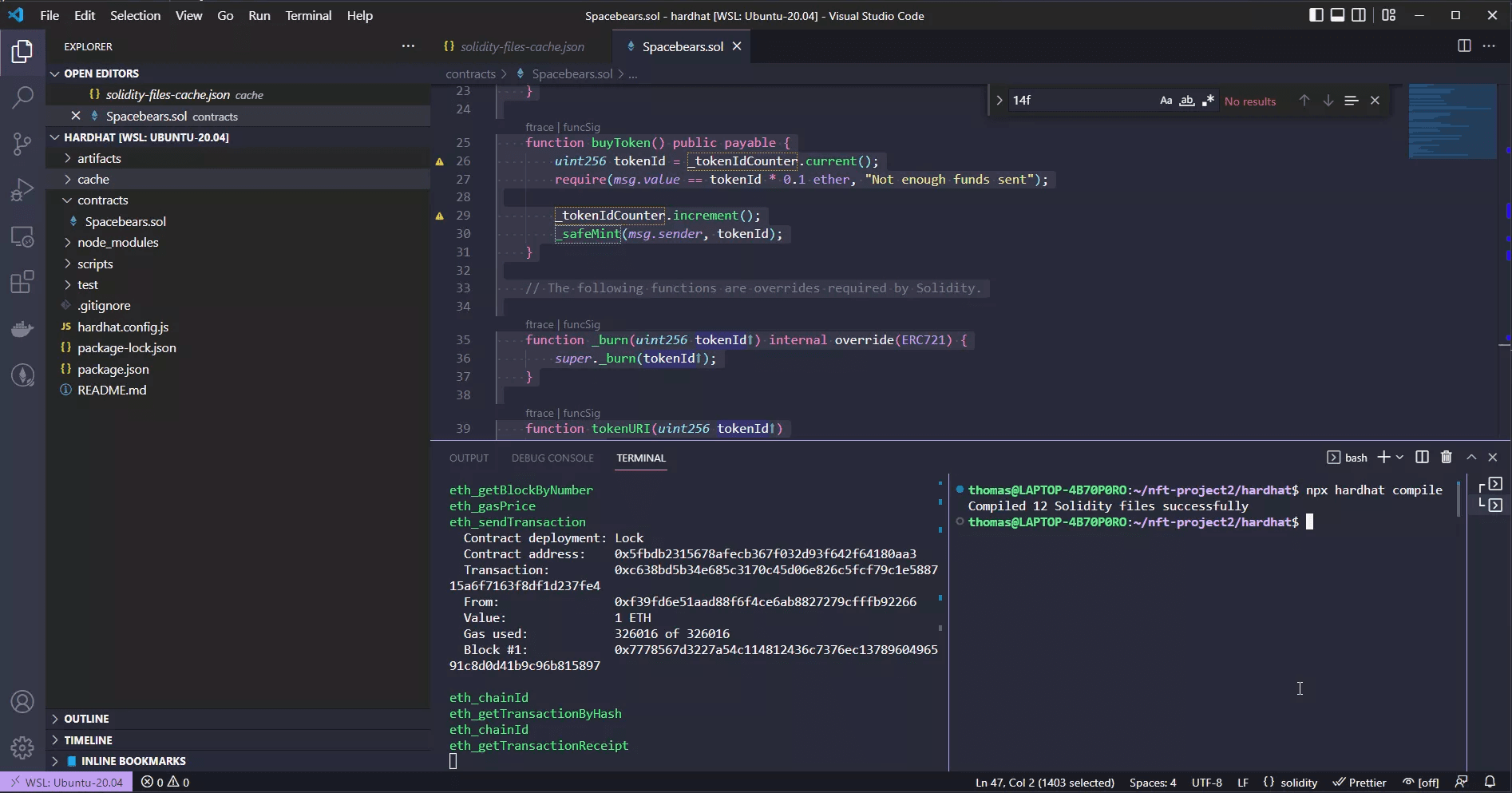Expand the artifacts folder
Screen dimensions: 1512x793
[x=68, y=158]
